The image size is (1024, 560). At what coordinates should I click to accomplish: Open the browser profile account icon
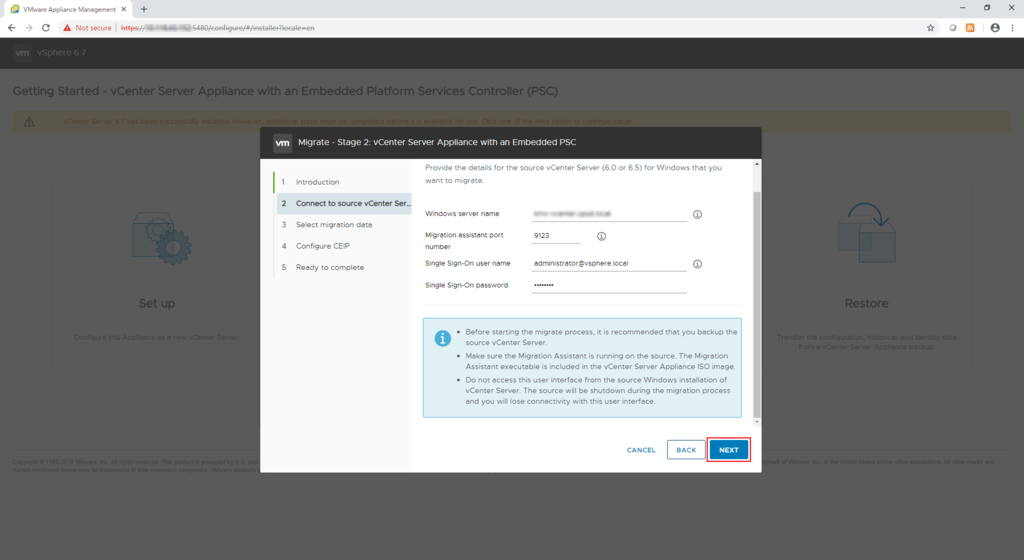(995, 28)
